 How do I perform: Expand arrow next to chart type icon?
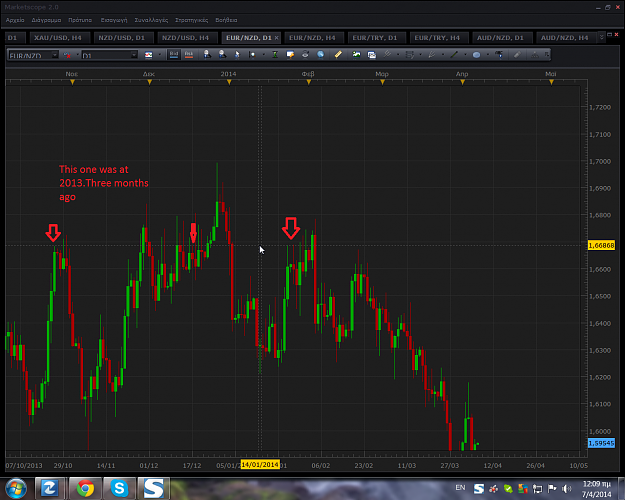[x=159, y=54]
